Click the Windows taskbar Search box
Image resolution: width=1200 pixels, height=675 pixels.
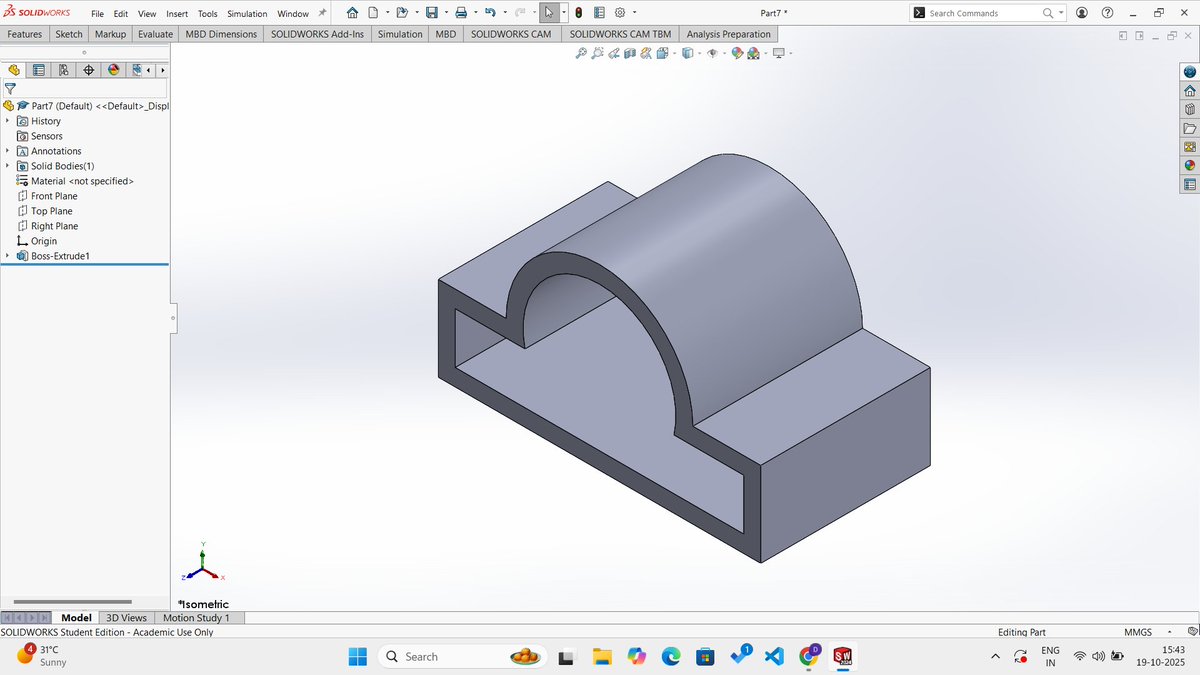(462, 656)
